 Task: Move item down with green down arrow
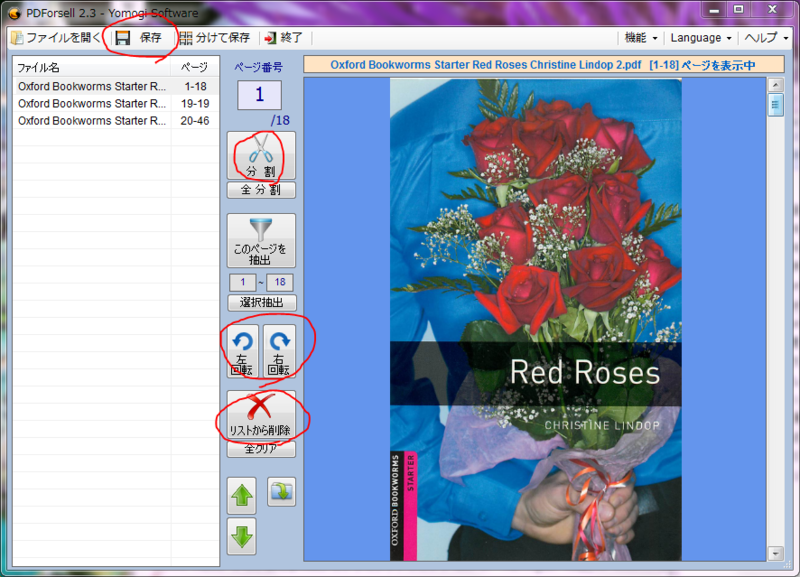coord(242,537)
